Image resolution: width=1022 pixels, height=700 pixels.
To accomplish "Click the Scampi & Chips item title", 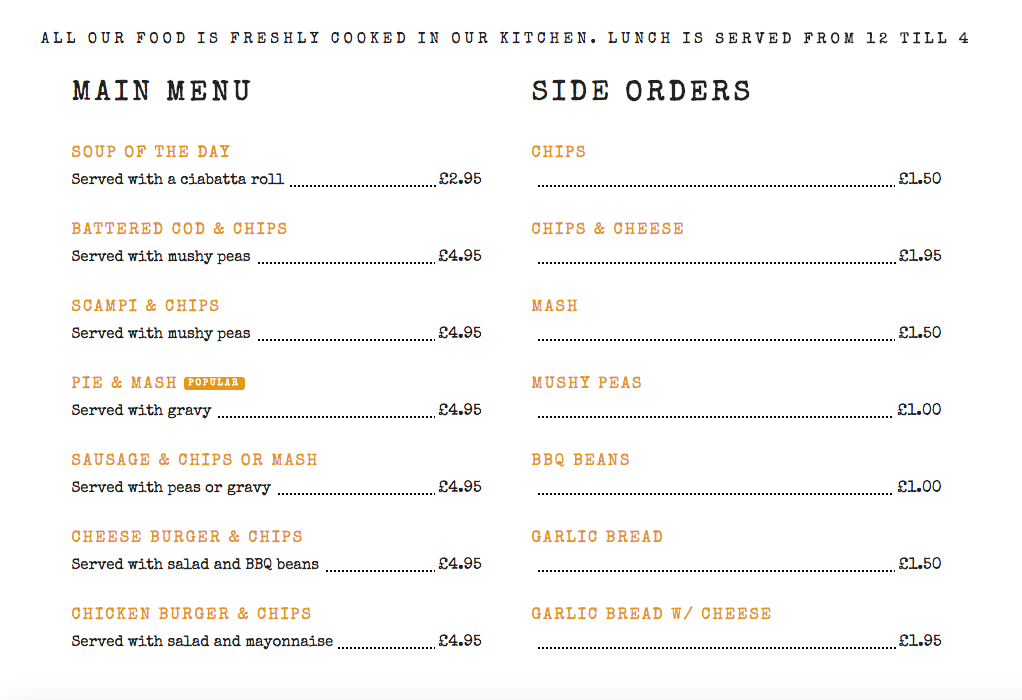I will pos(145,306).
